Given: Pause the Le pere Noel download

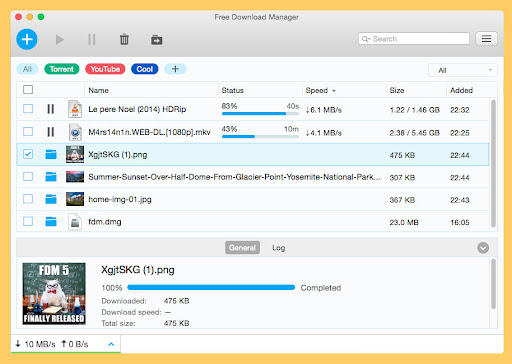Looking at the screenshot, I should (x=51, y=109).
